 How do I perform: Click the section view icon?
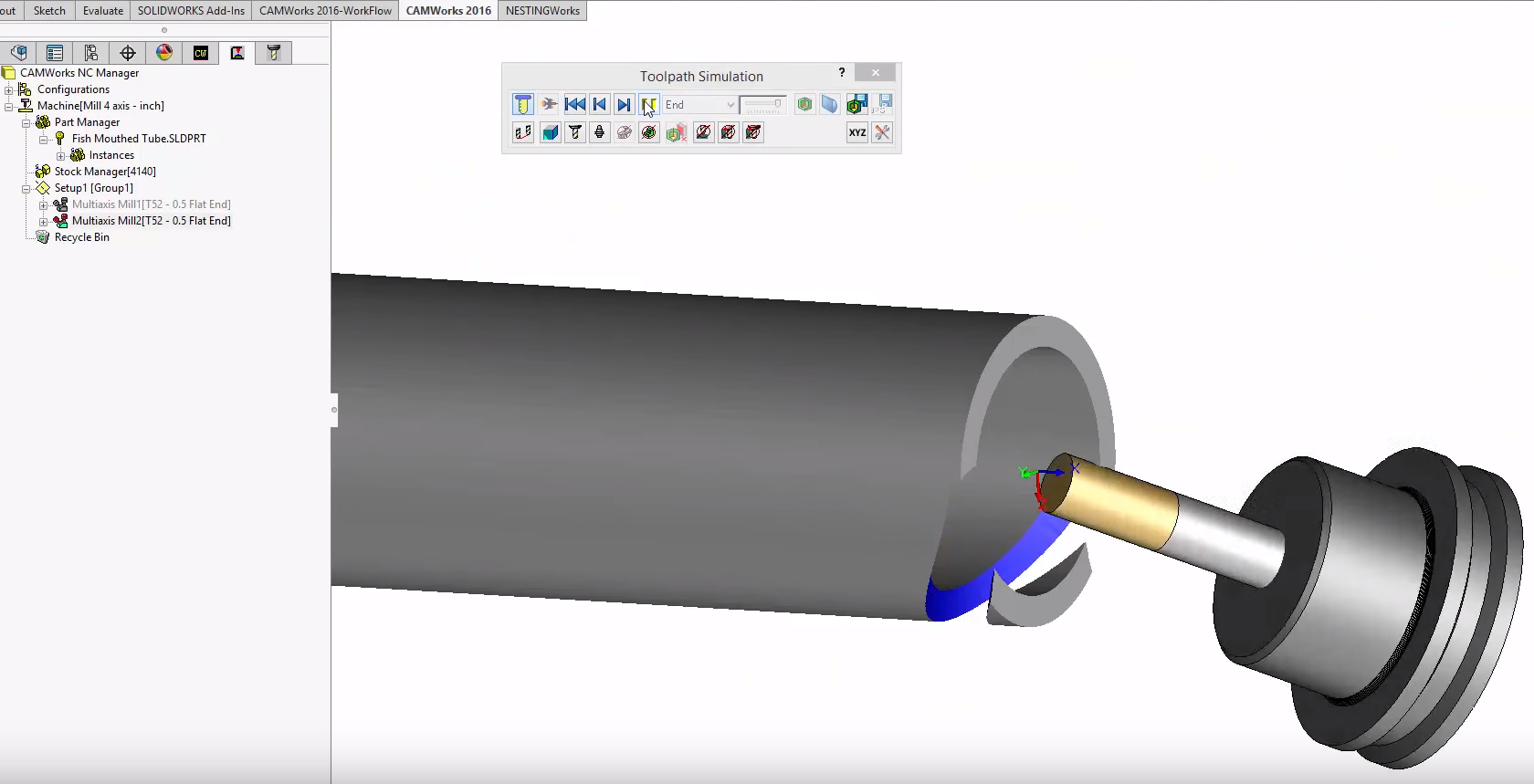point(829,105)
